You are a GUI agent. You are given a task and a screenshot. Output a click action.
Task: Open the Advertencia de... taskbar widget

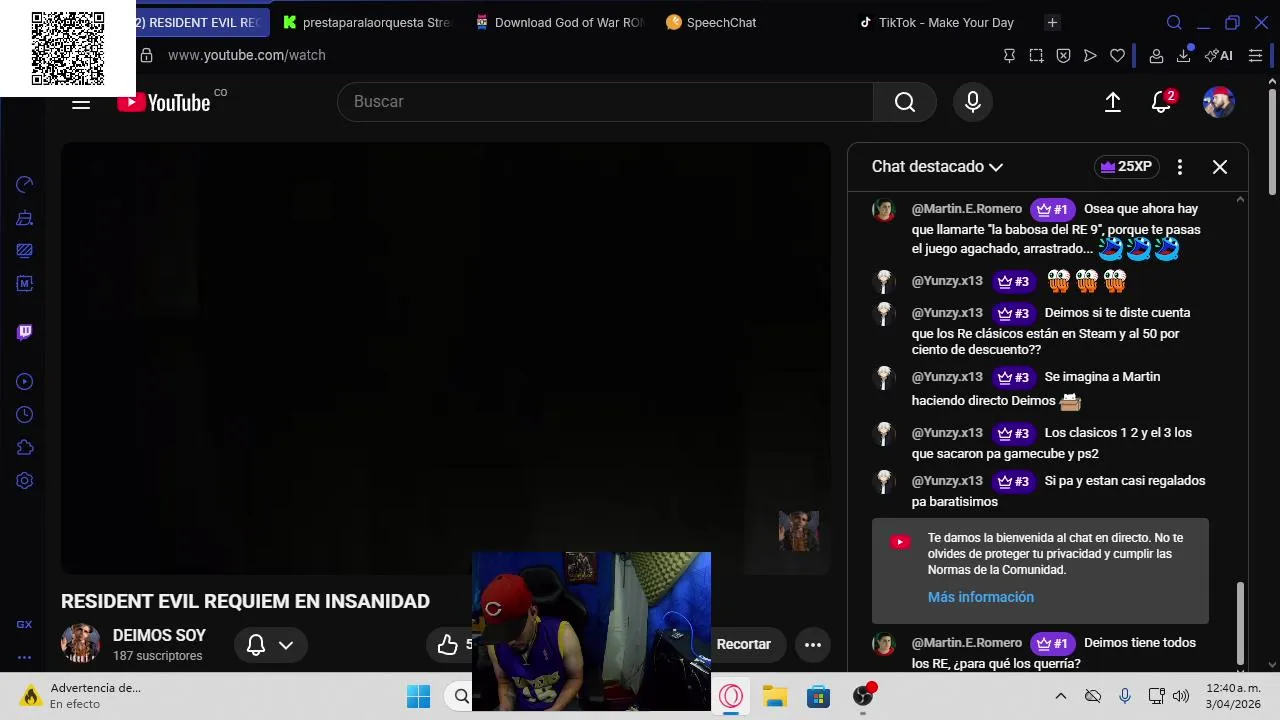click(82, 696)
